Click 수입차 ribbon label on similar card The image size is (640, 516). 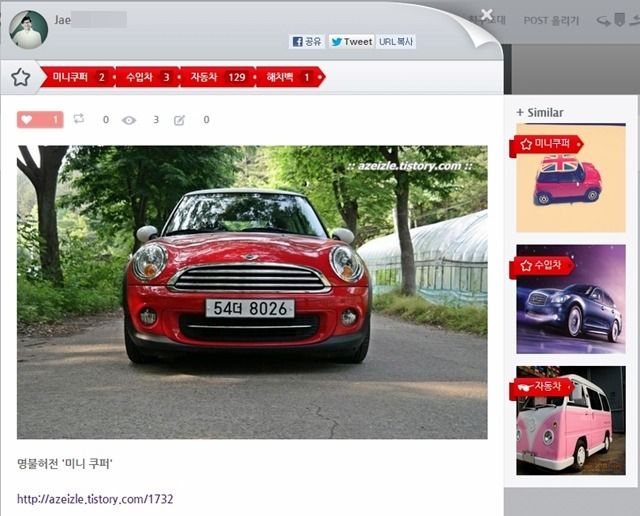tap(542, 266)
